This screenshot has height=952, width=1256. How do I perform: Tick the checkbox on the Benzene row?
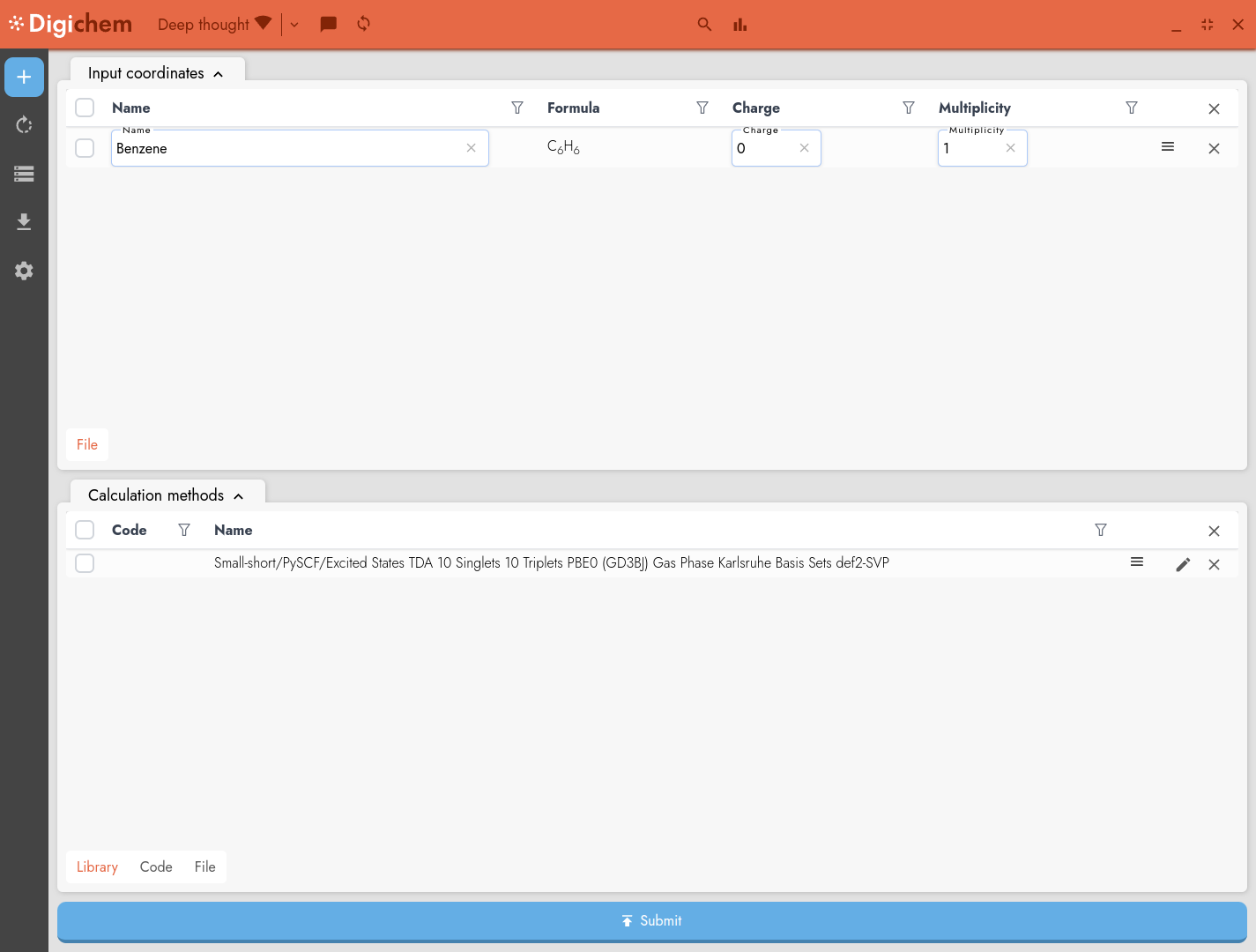(x=85, y=148)
